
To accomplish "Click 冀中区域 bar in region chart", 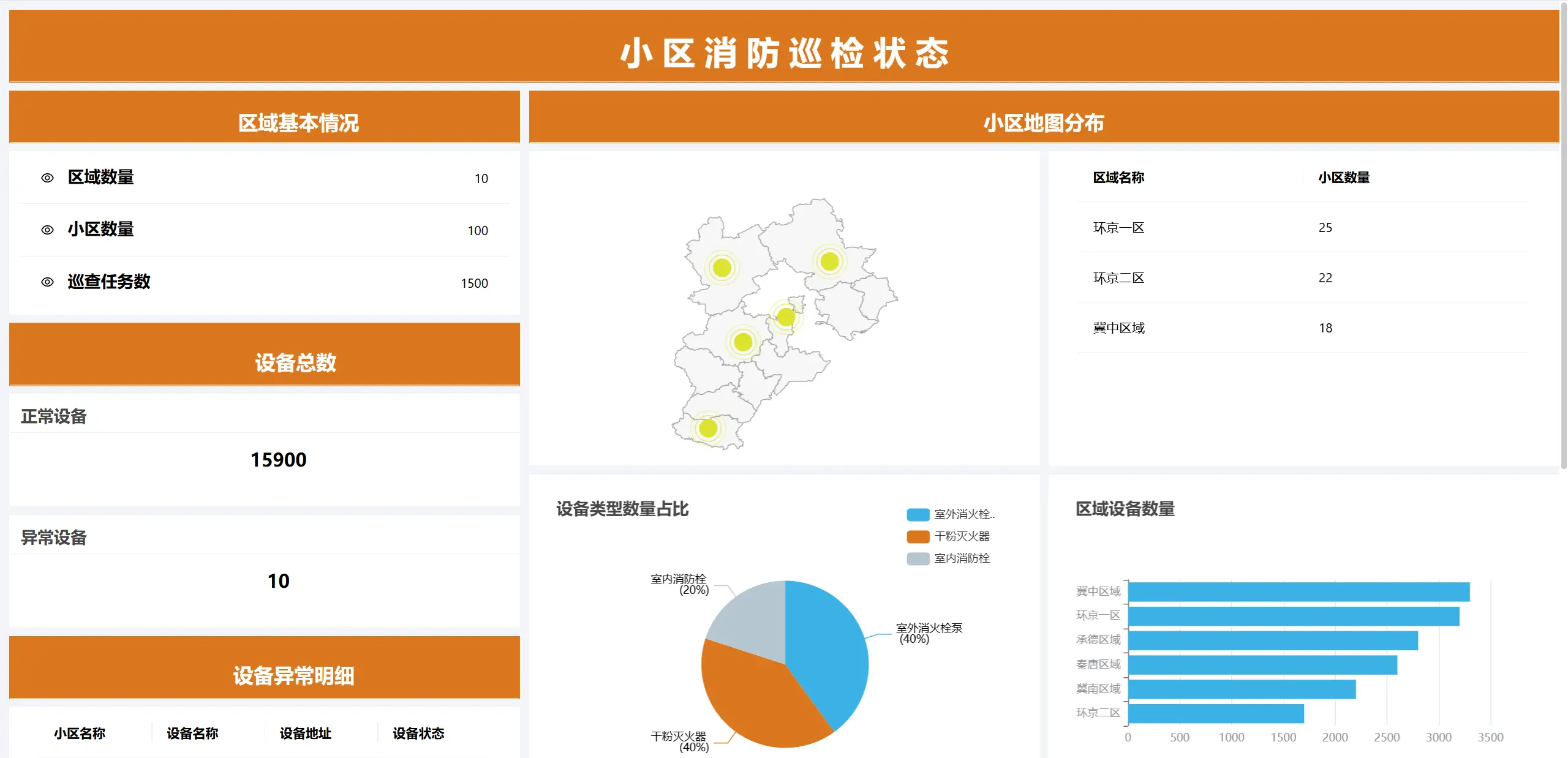I will (x=1300, y=590).
